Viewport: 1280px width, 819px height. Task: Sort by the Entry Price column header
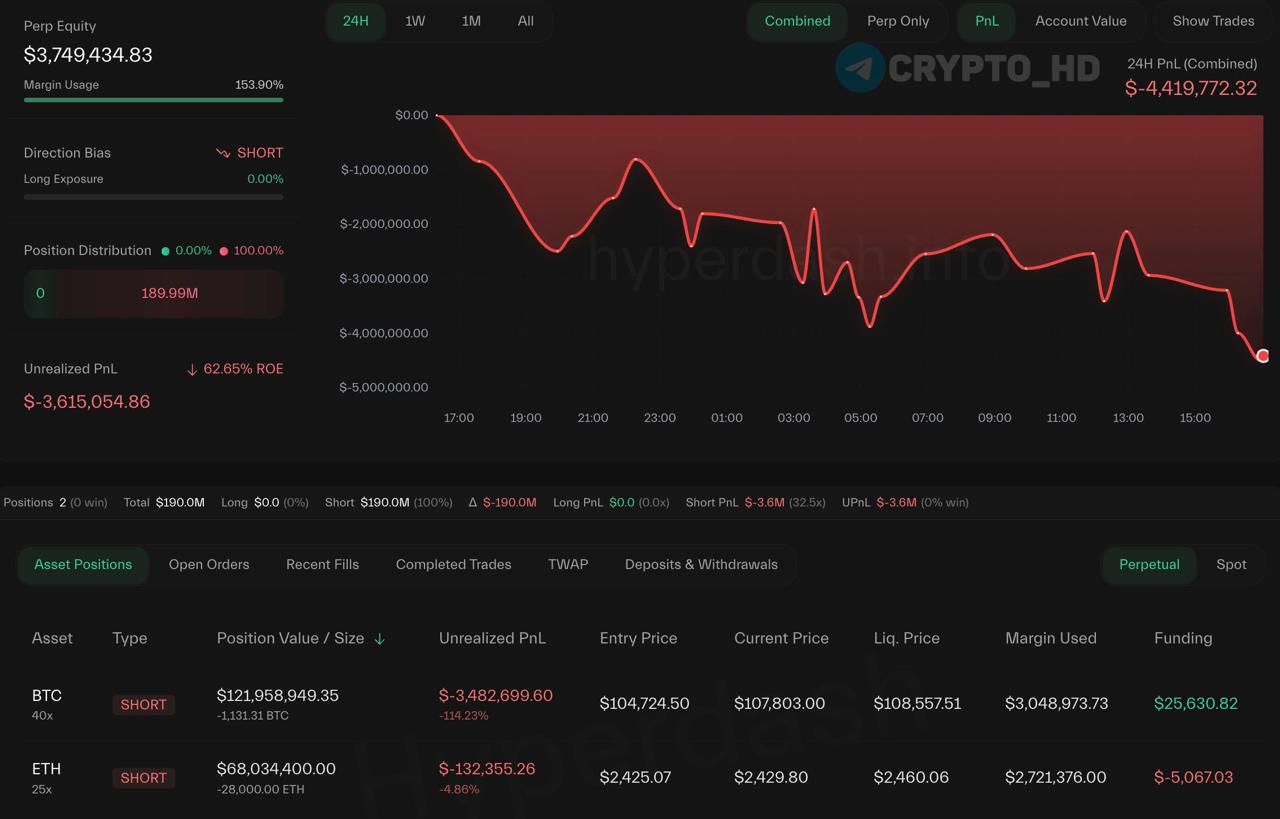point(638,638)
